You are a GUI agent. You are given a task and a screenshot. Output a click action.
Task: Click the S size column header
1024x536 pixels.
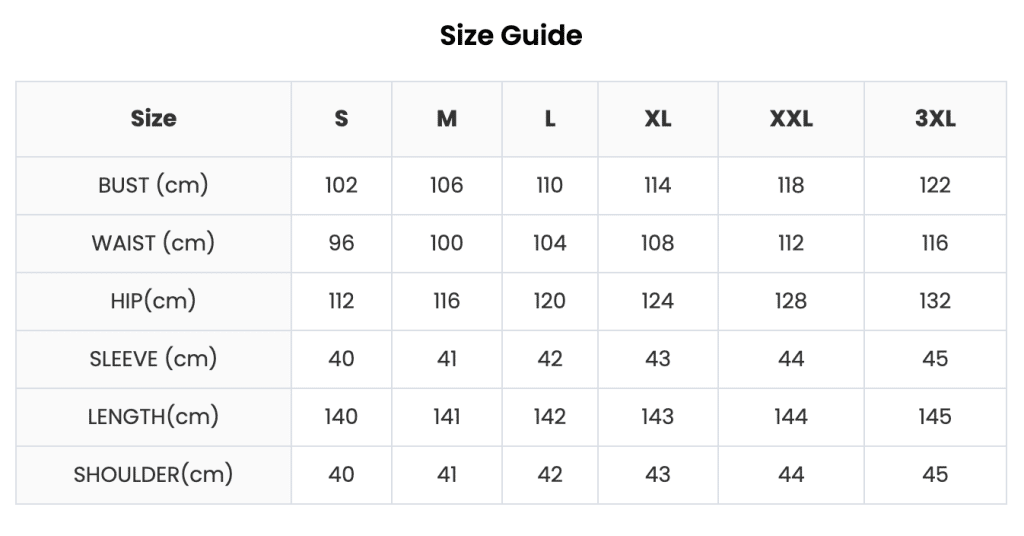point(342,119)
